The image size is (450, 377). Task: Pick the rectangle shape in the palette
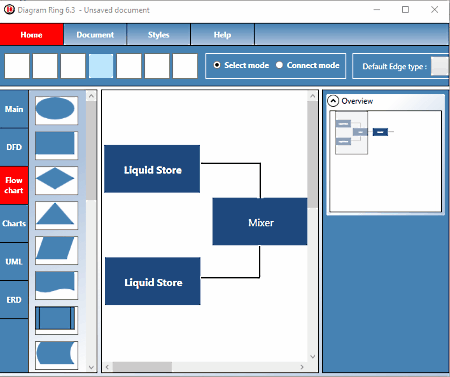pyautogui.click(x=56, y=145)
